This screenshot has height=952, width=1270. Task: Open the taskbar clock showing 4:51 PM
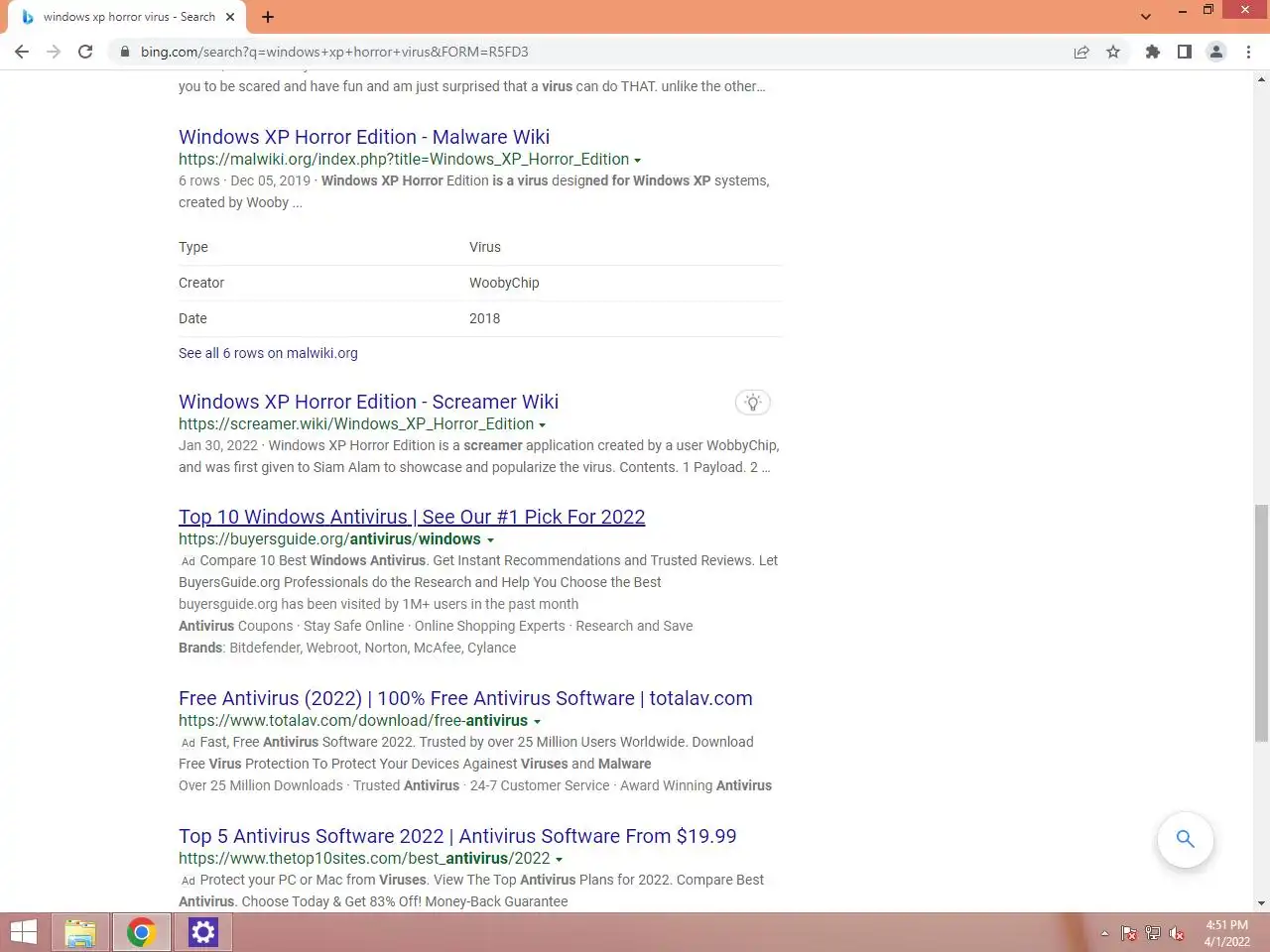[1226, 933]
